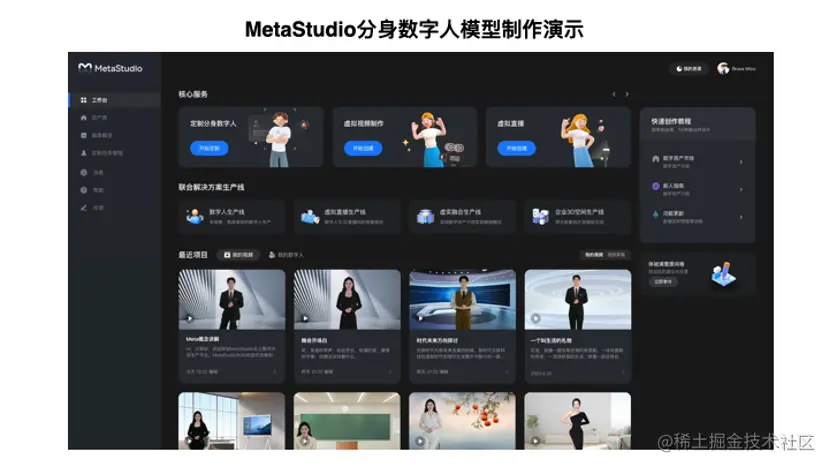Viewport: 830px width, 468px height.
Task: Open the 工作台 workbench sidebar item
Action: click(x=115, y=100)
